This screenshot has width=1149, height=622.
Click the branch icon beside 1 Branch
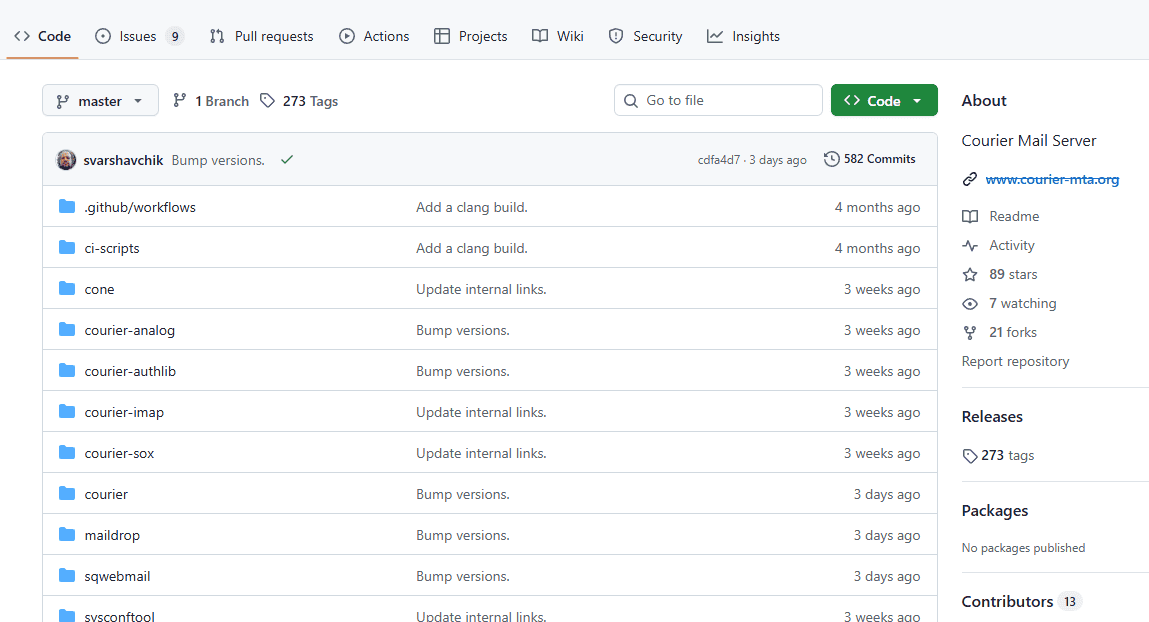pos(180,100)
